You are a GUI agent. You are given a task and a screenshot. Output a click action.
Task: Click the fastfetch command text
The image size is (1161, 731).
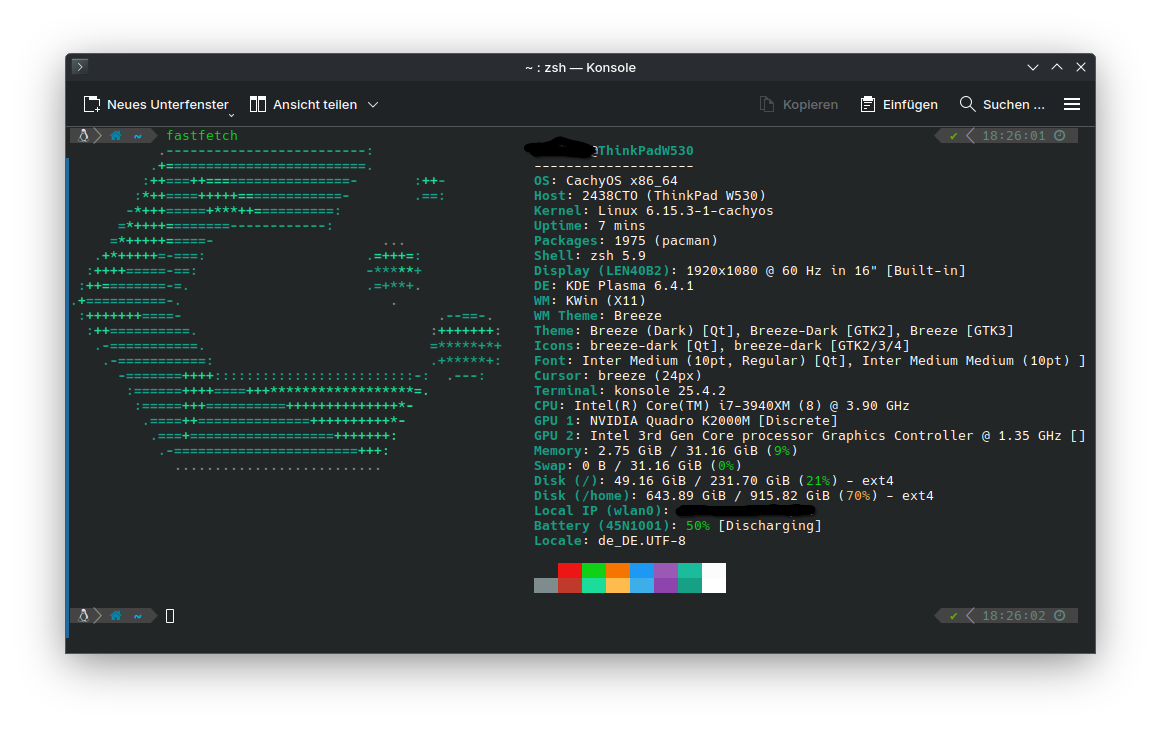pyautogui.click(x=201, y=136)
